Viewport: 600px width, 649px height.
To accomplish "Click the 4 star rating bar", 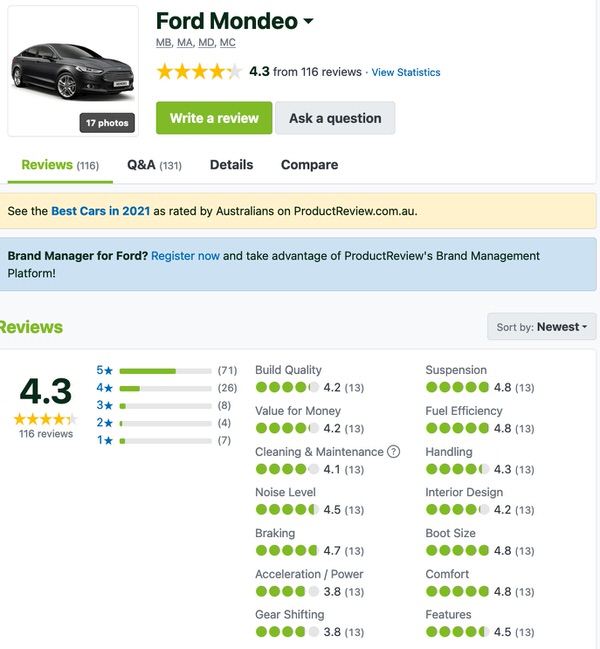I will [166, 389].
